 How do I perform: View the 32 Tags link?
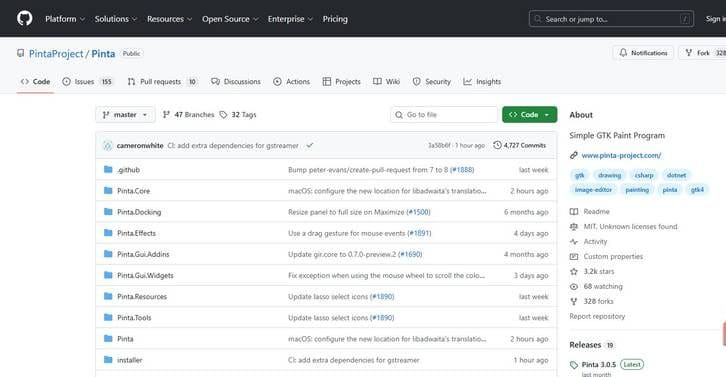tap(238, 114)
